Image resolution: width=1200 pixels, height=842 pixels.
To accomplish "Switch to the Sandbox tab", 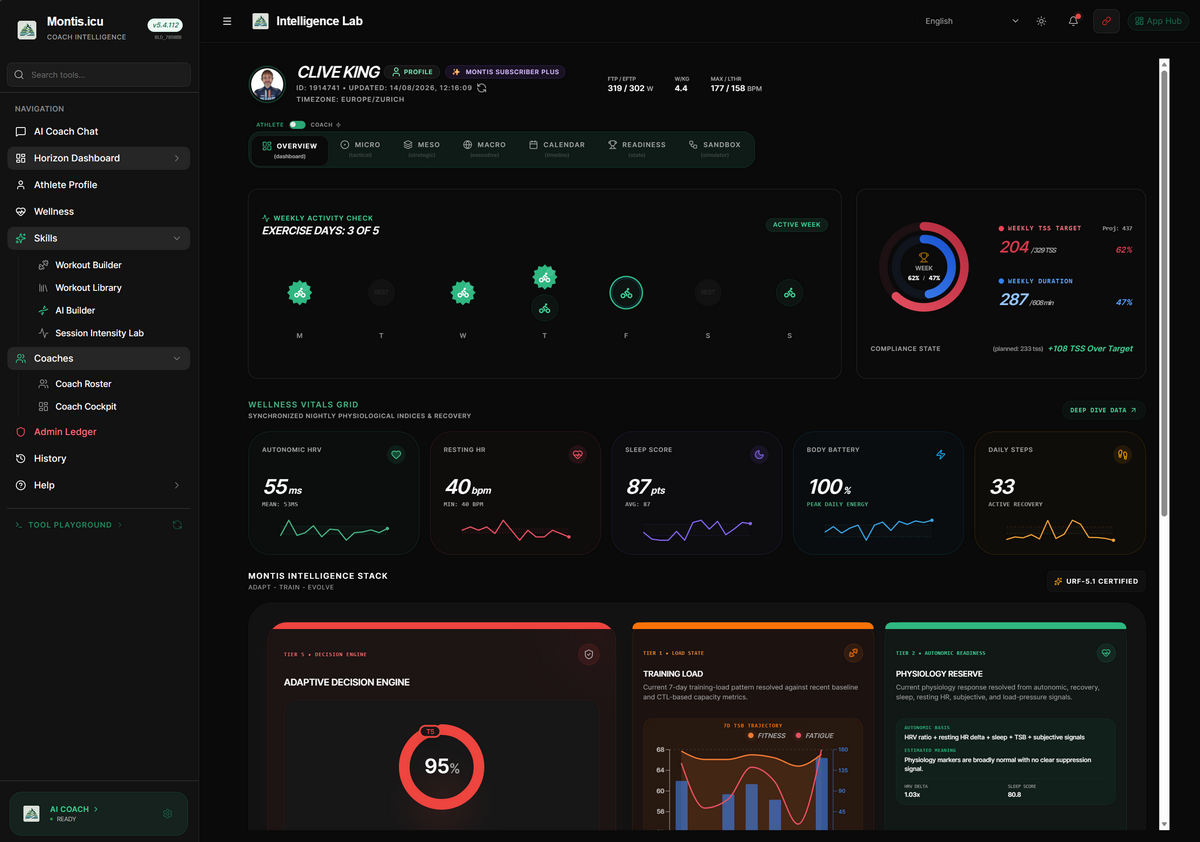I will click(x=714, y=149).
